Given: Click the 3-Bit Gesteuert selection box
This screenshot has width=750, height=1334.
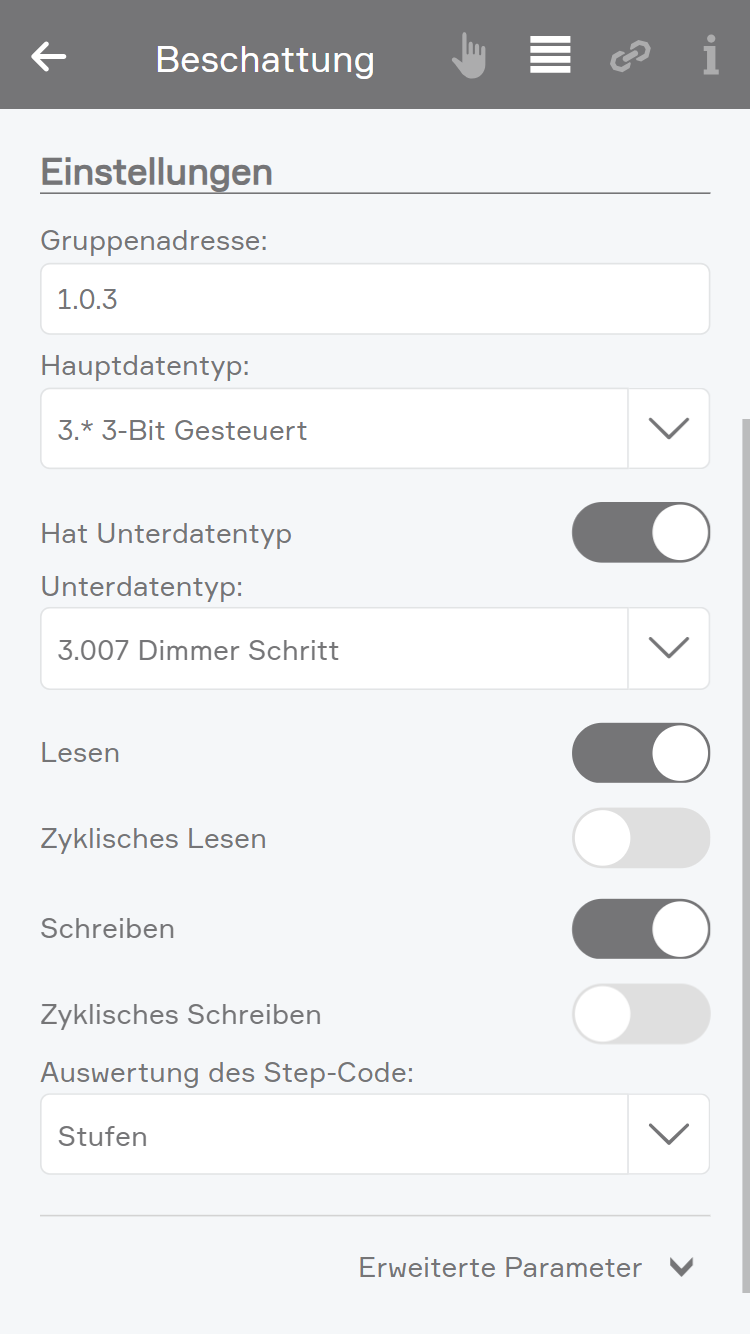Looking at the screenshot, I should tap(334, 429).
